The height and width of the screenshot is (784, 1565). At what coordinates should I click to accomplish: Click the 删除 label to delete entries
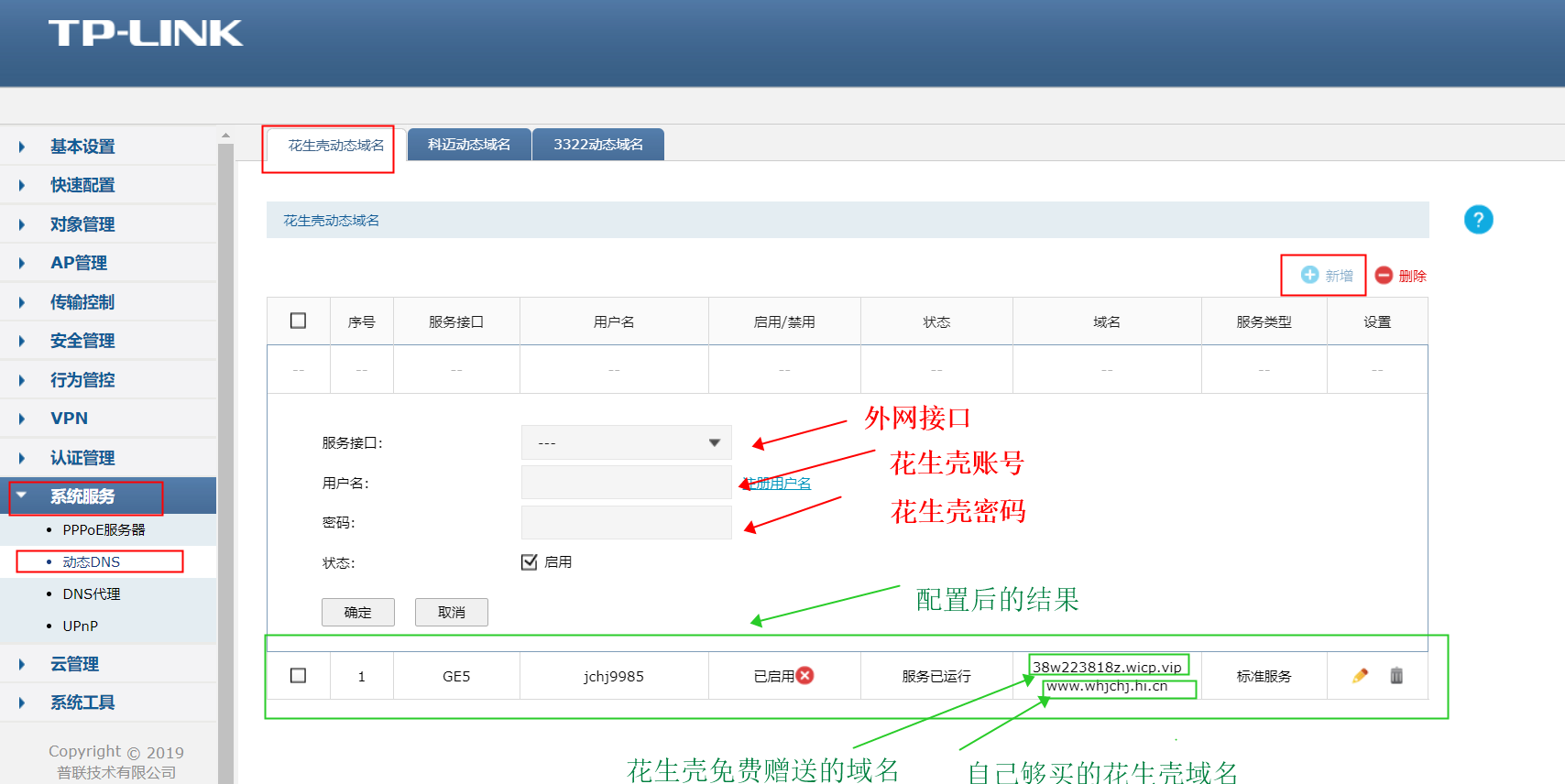click(x=1413, y=276)
